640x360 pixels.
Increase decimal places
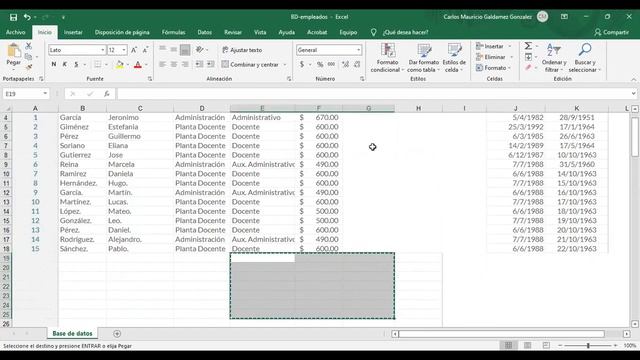pyautogui.click(x=345, y=64)
